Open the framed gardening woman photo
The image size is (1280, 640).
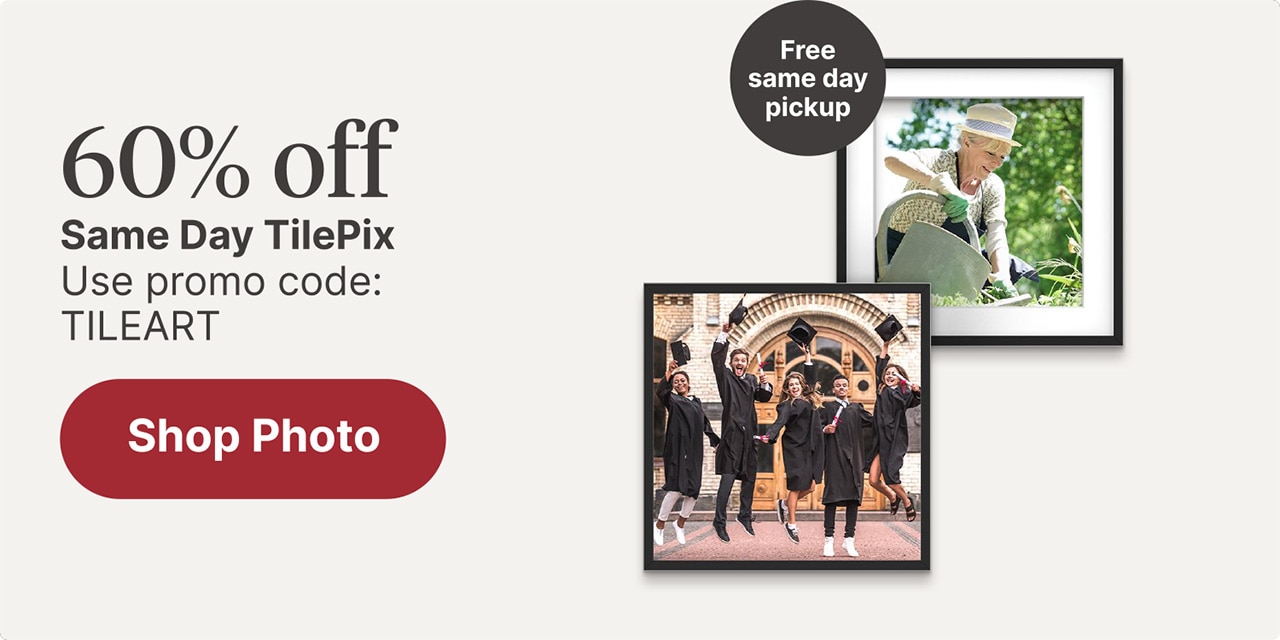(x=980, y=201)
